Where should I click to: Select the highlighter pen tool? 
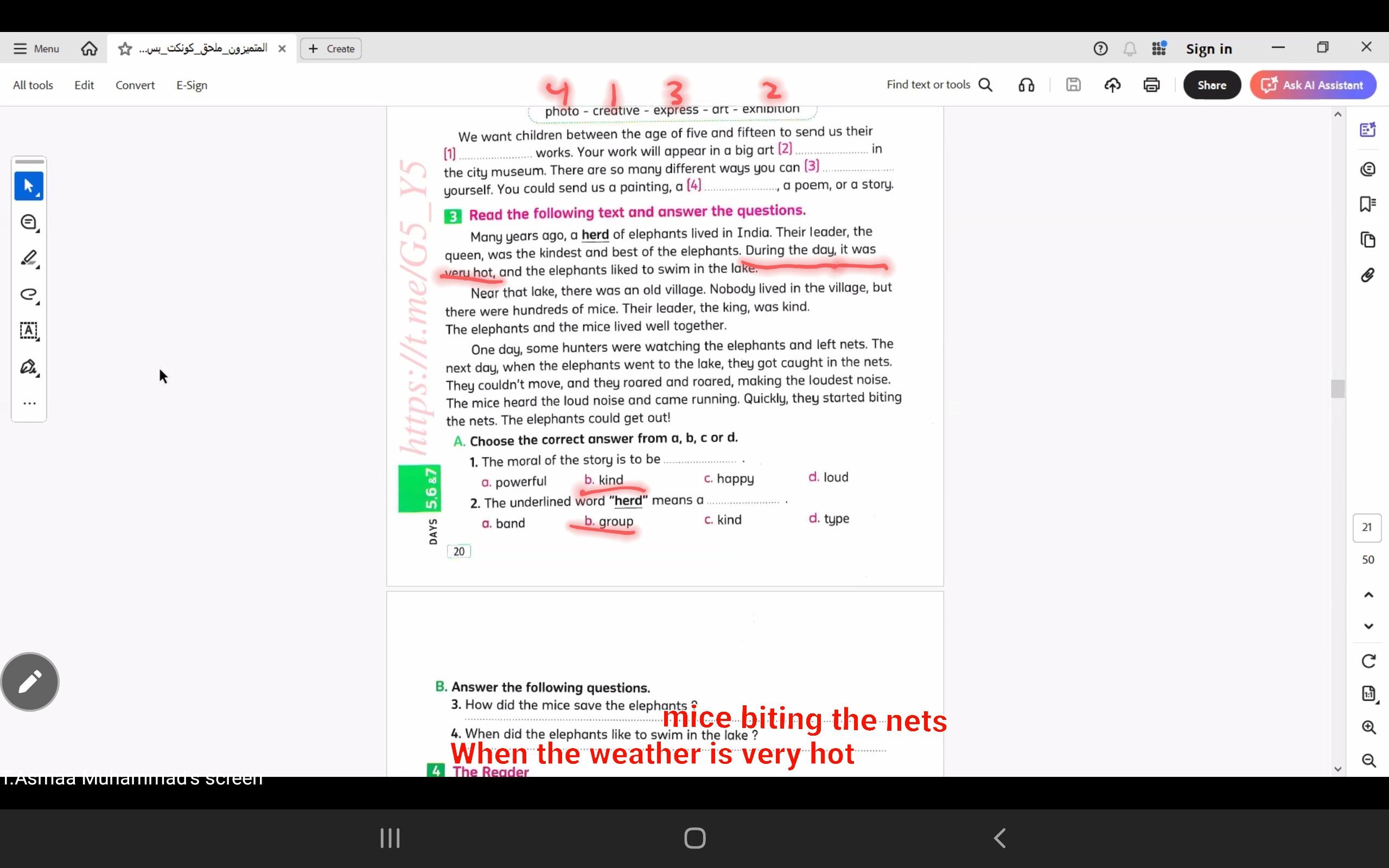[x=29, y=258]
